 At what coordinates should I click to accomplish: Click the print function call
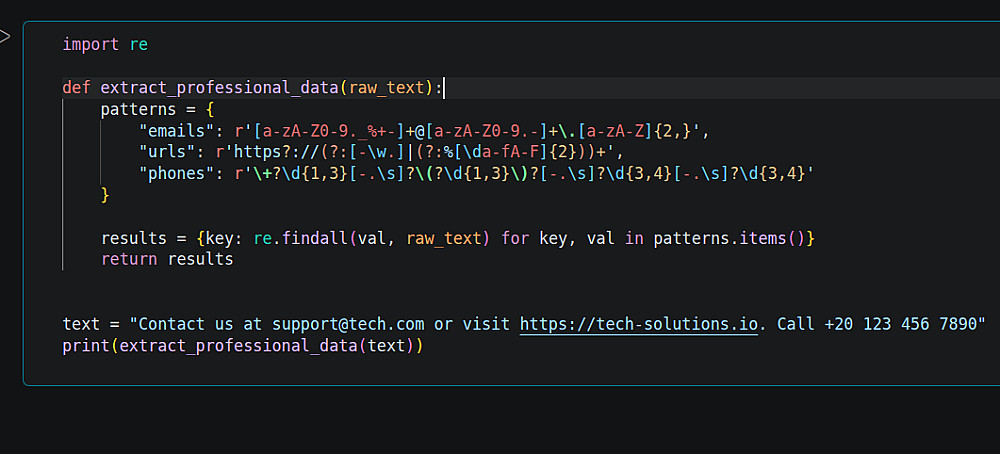tap(86, 346)
